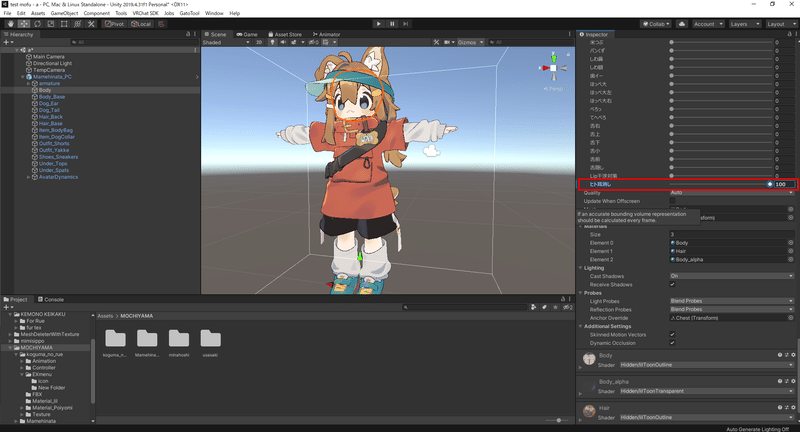Open the Light Probes dropdown
The height and width of the screenshot is (432, 800).
tap(732, 301)
